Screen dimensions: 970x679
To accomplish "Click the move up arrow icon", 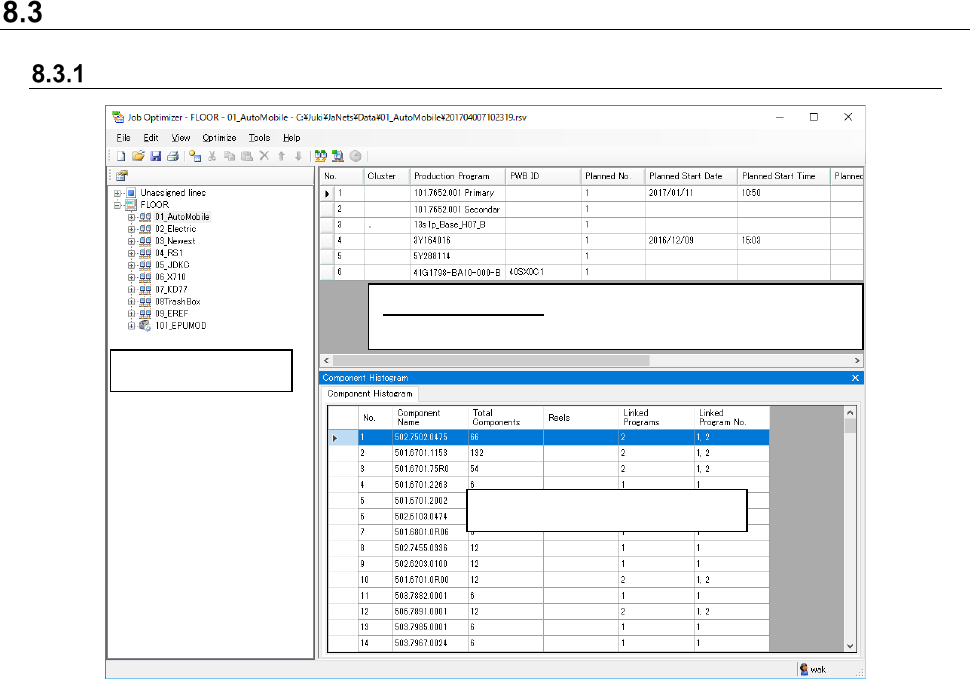I will click(x=281, y=156).
